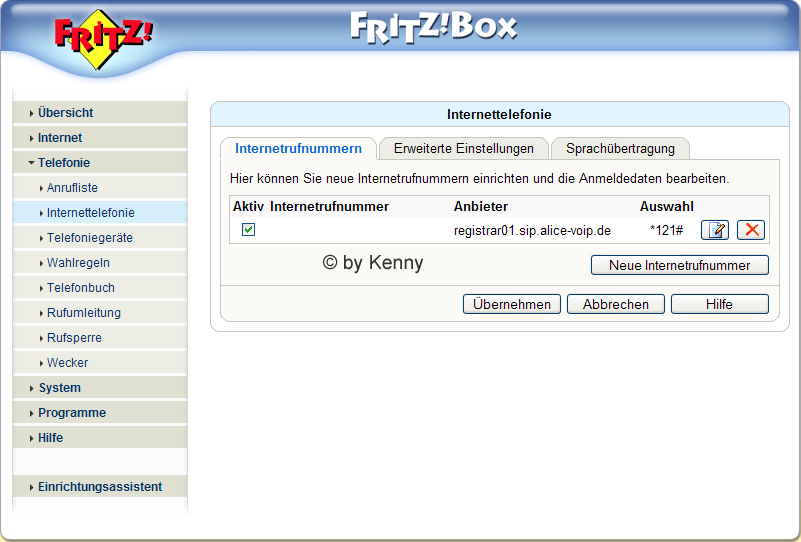The width and height of the screenshot is (801, 542).
Task: Uncheck the Aktiv checkbox for the Internetrufnummer
Action: 248,230
